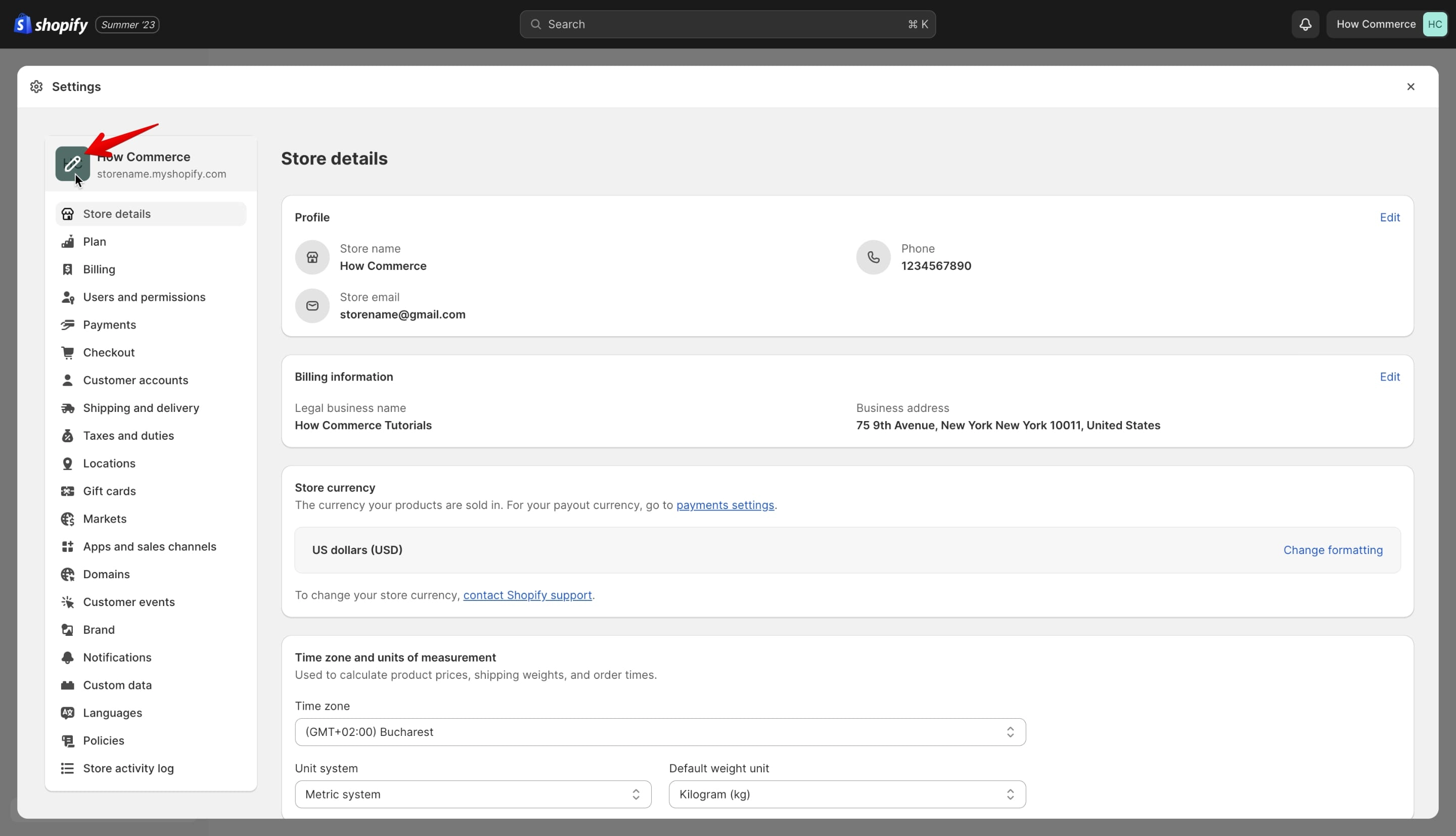Close the Settings panel
This screenshot has height=836, width=1456.
pyautogui.click(x=1410, y=87)
